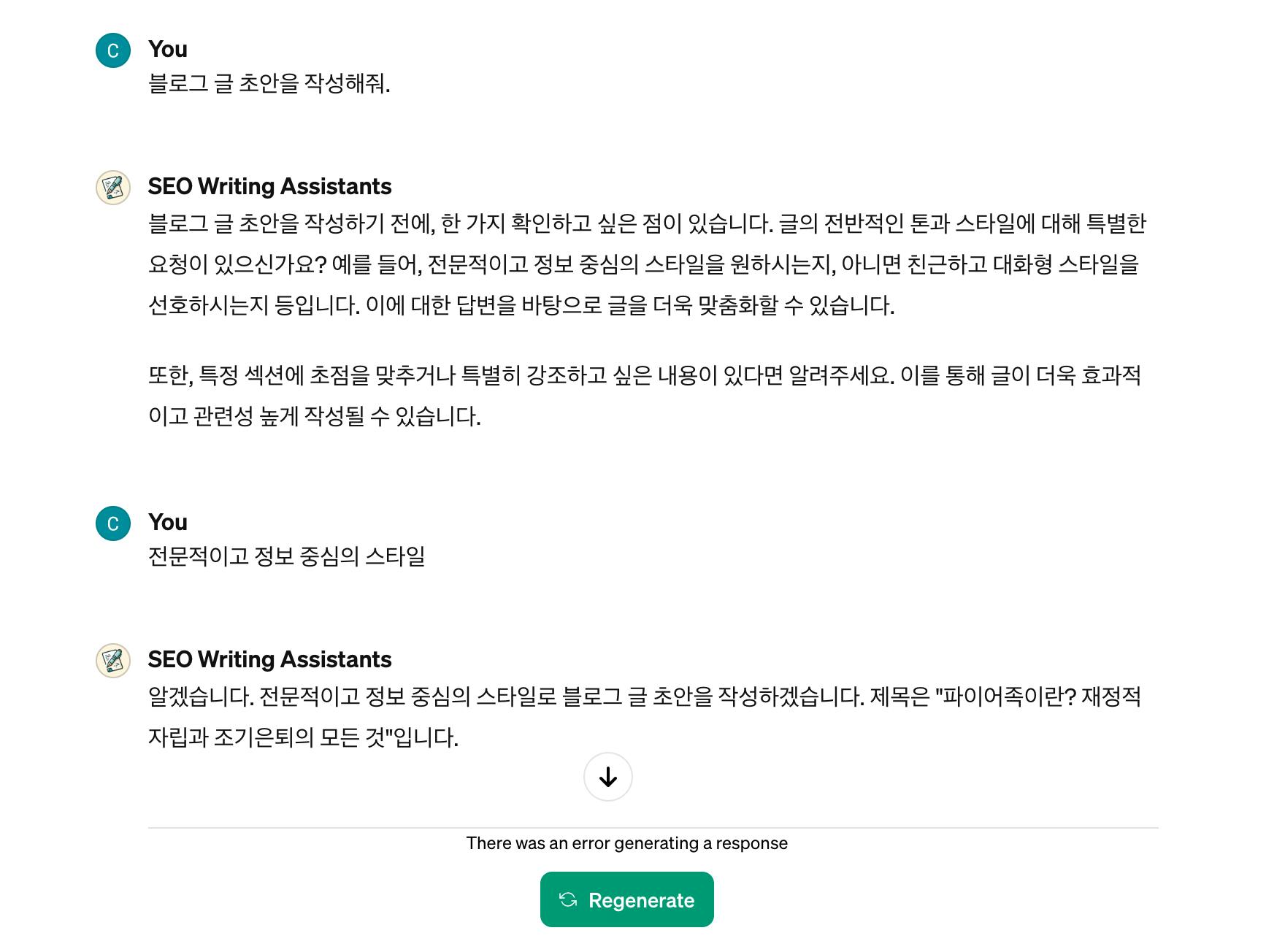Click the scroll-to-bottom down arrow button
Viewport: 1285px width, 952px height.
(607, 777)
